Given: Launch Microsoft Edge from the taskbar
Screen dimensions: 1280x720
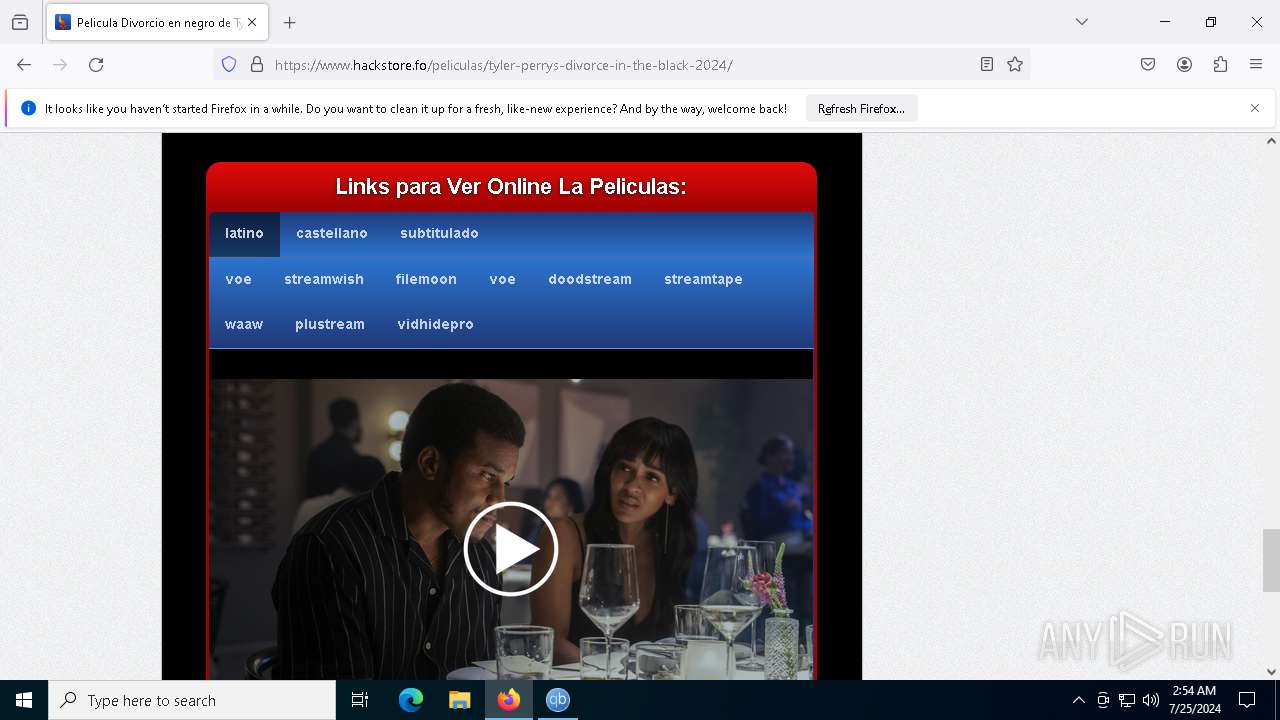Looking at the screenshot, I should pyautogui.click(x=411, y=700).
